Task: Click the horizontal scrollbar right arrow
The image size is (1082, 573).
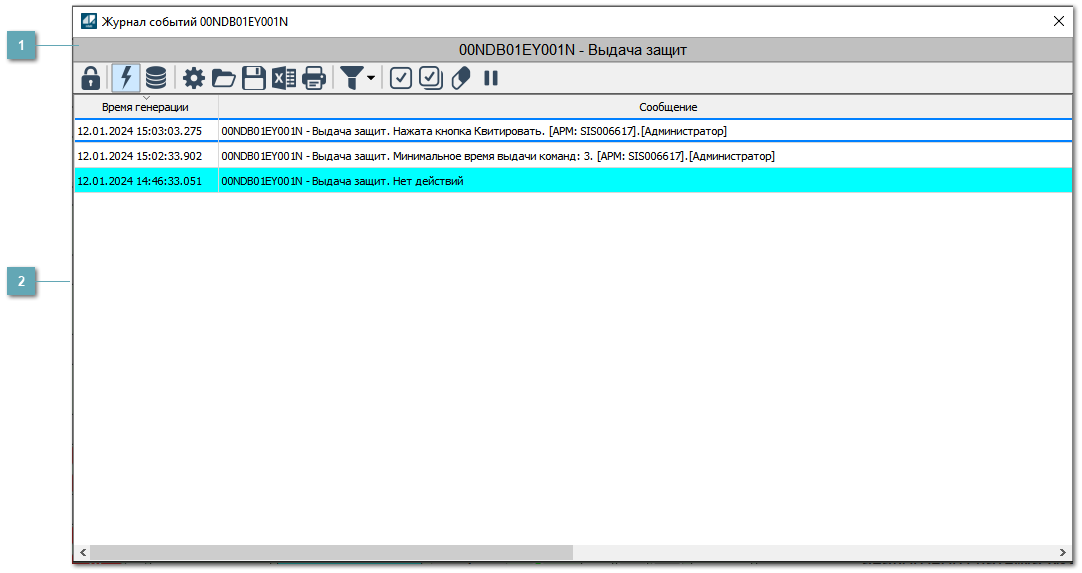Action: point(1063,553)
